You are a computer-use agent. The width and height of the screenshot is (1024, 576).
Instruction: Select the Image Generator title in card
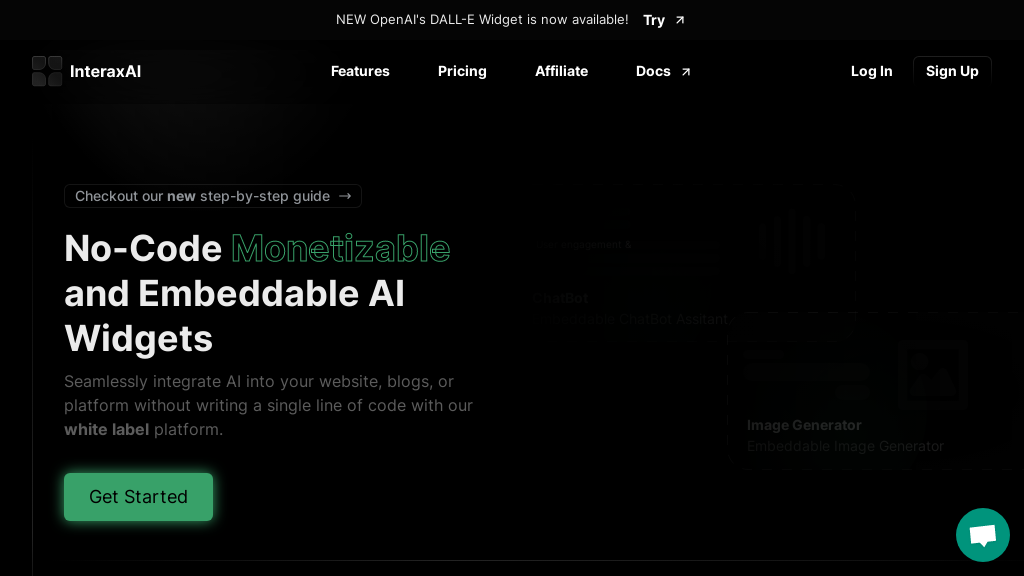(x=804, y=425)
